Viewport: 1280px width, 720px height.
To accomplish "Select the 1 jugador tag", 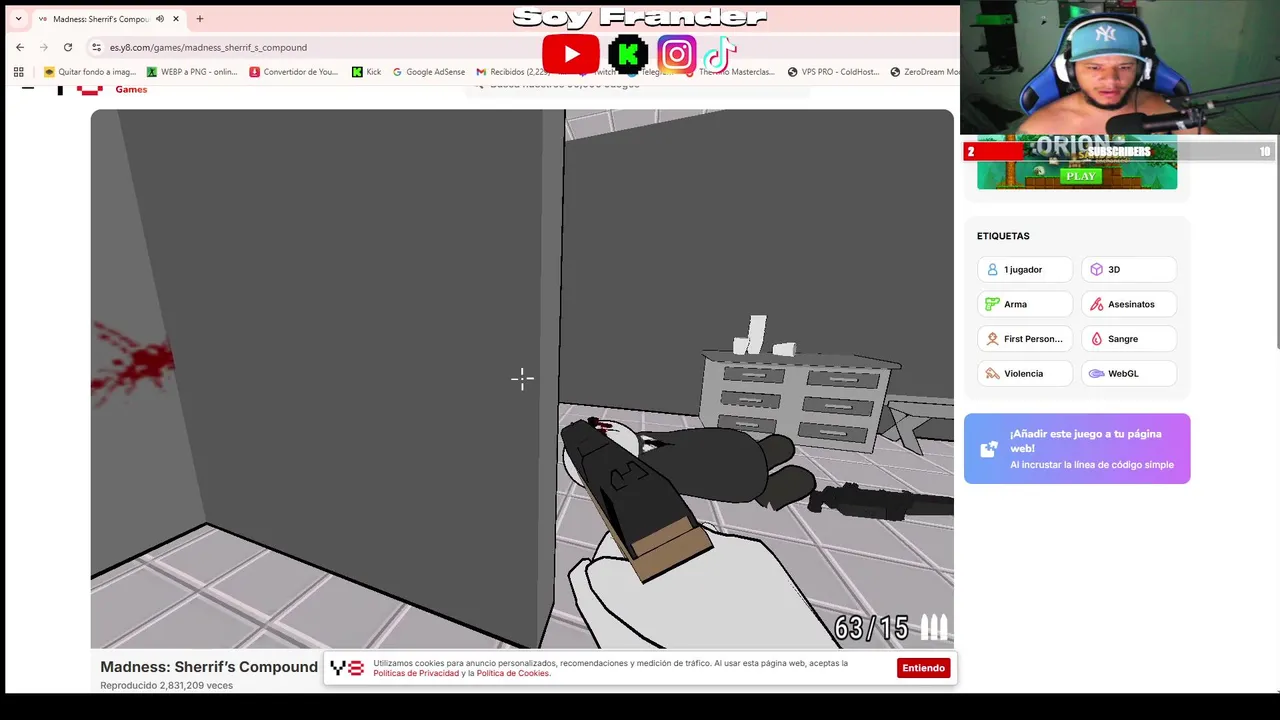I will pyautogui.click(x=1025, y=270).
